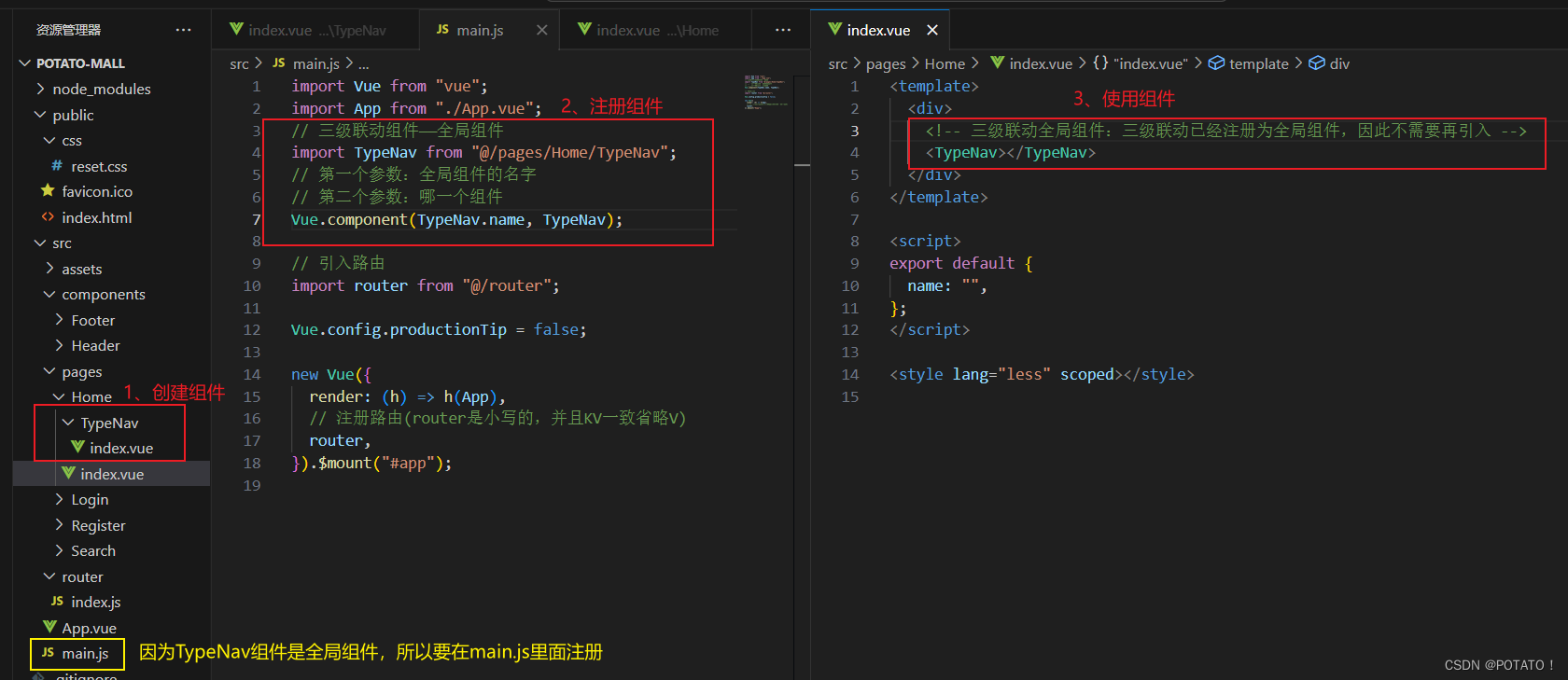Click index.vue file in right breadcrumb

pyautogui.click(x=1041, y=63)
